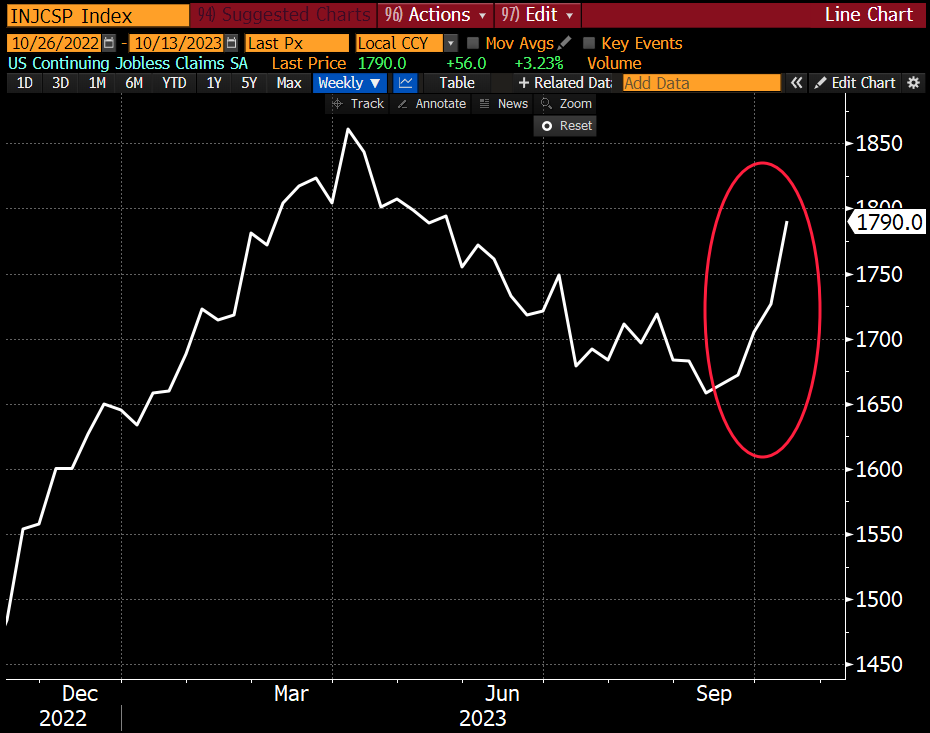
Task: Open the start date calendar icon
Action: [x=109, y=43]
